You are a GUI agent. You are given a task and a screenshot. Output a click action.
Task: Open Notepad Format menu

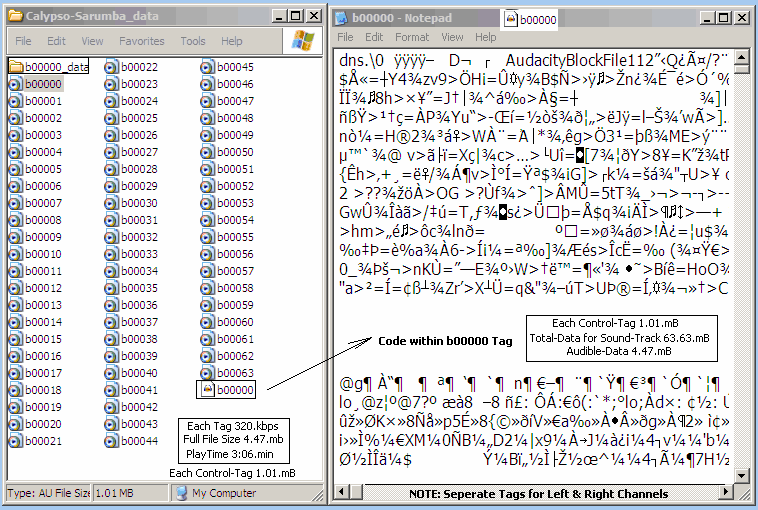[x=412, y=37]
